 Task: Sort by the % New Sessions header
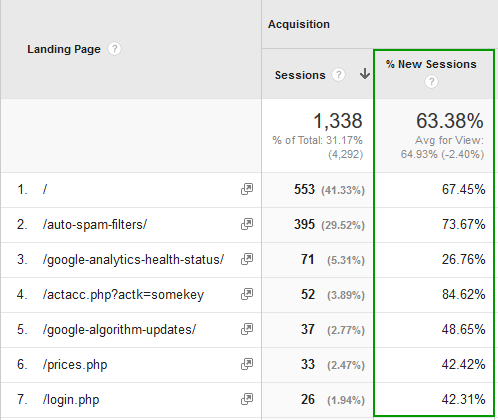tap(431, 64)
